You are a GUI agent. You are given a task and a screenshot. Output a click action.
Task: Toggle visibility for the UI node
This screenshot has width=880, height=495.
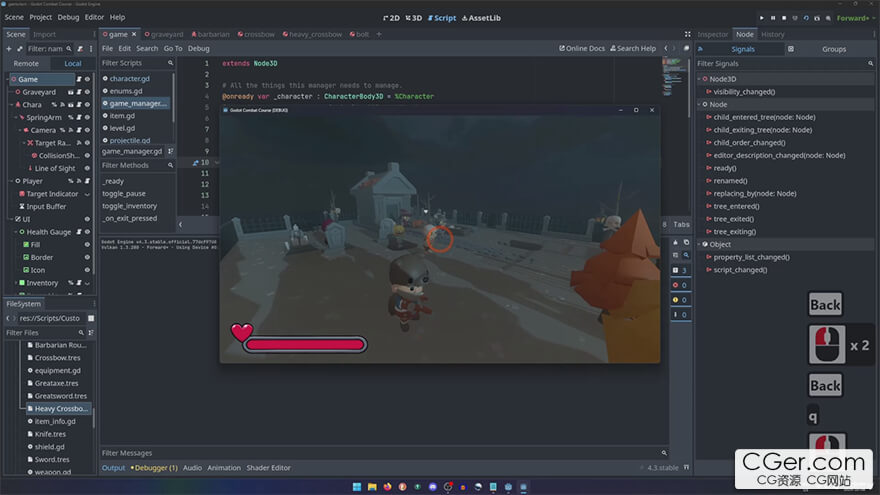tap(87, 219)
